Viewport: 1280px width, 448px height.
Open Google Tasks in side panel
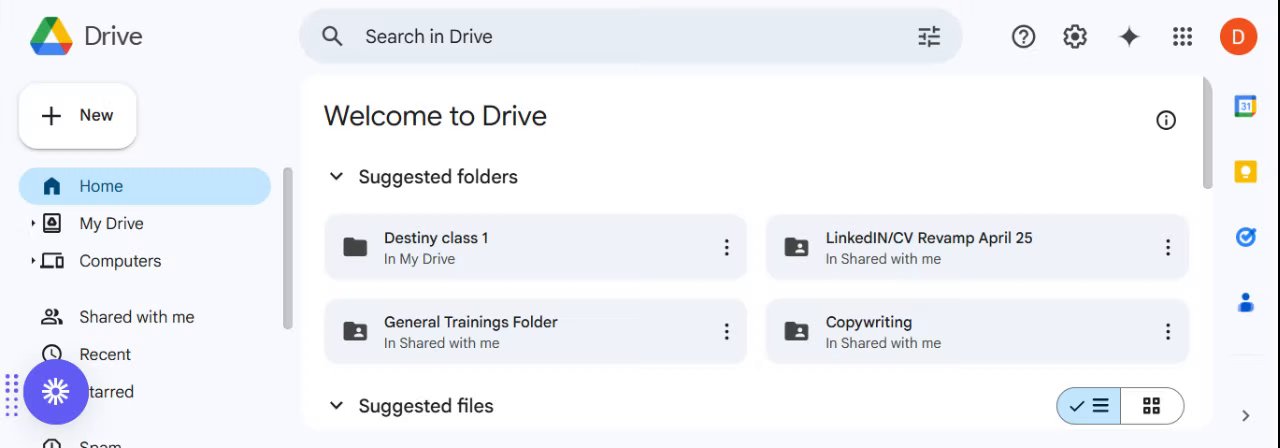(1245, 237)
